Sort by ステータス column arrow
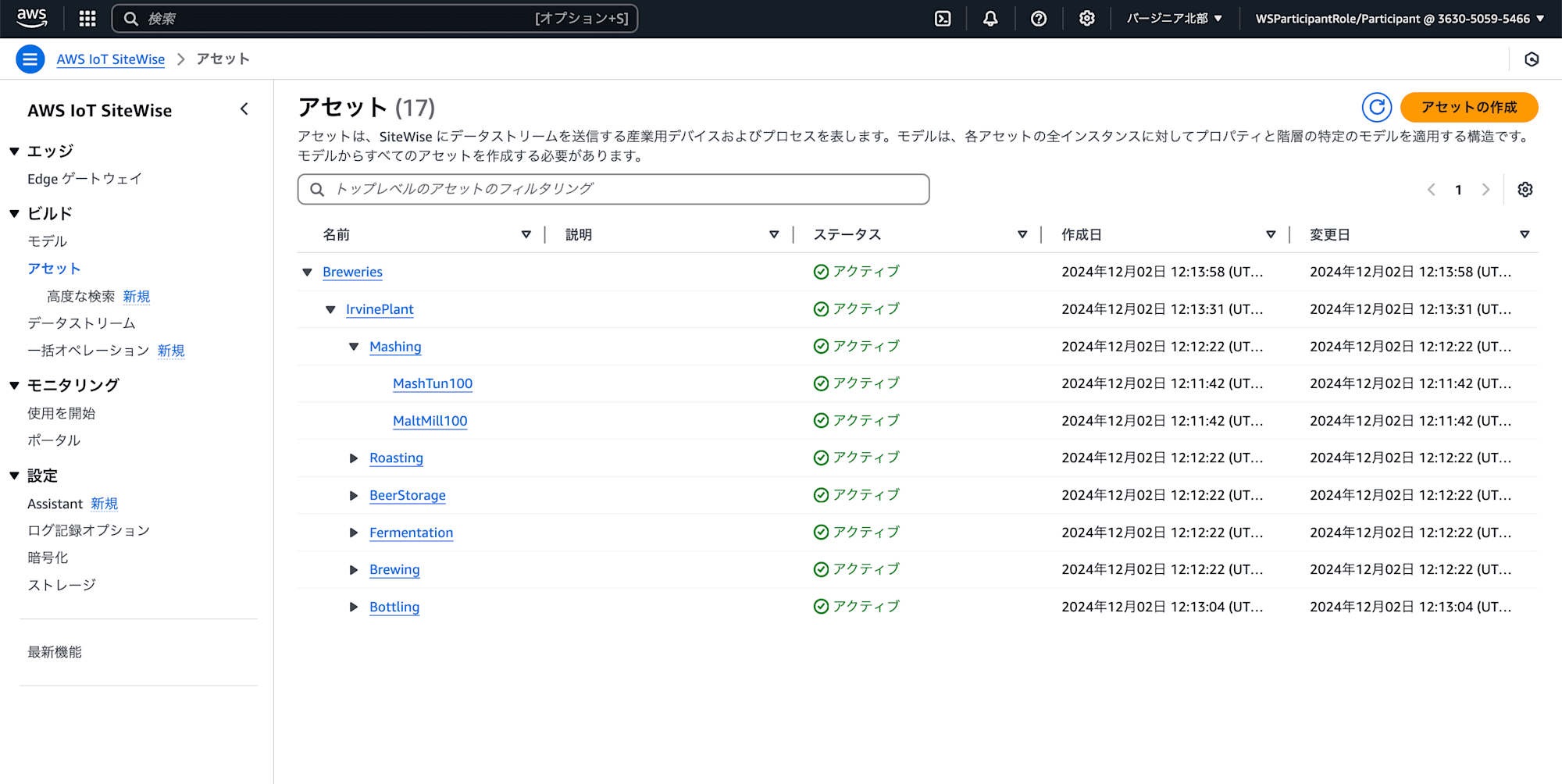The image size is (1562, 784). (x=1022, y=234)
